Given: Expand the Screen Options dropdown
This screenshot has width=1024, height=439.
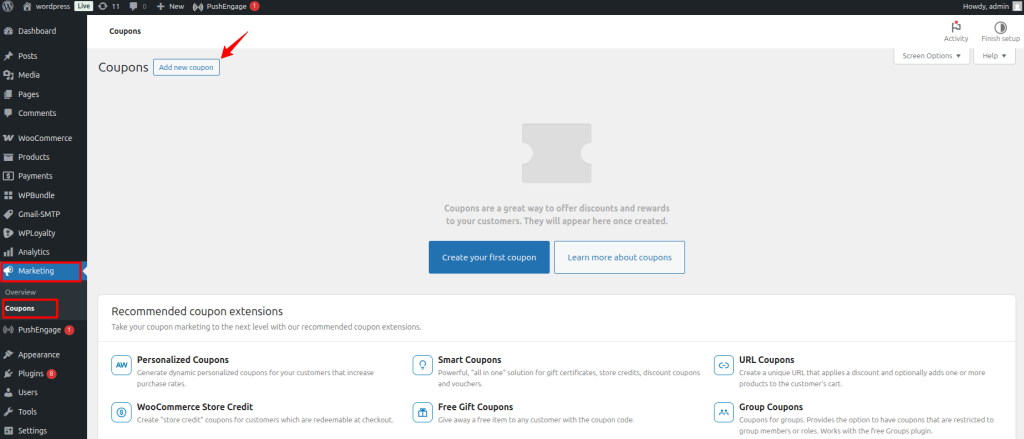Looking at the screenshot, I should (931, 56).
